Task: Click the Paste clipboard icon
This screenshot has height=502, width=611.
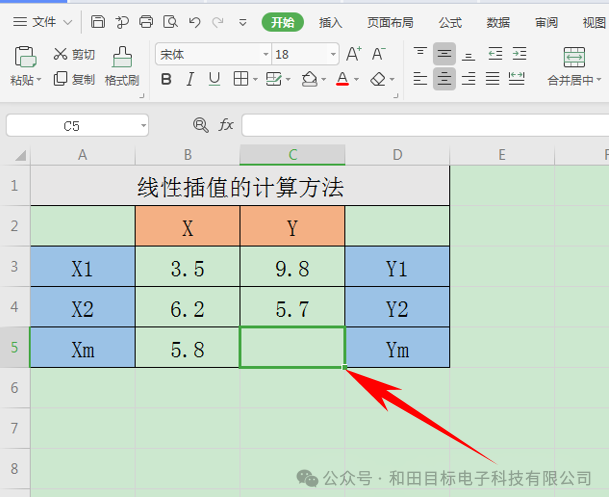Action: coord(25,57)
